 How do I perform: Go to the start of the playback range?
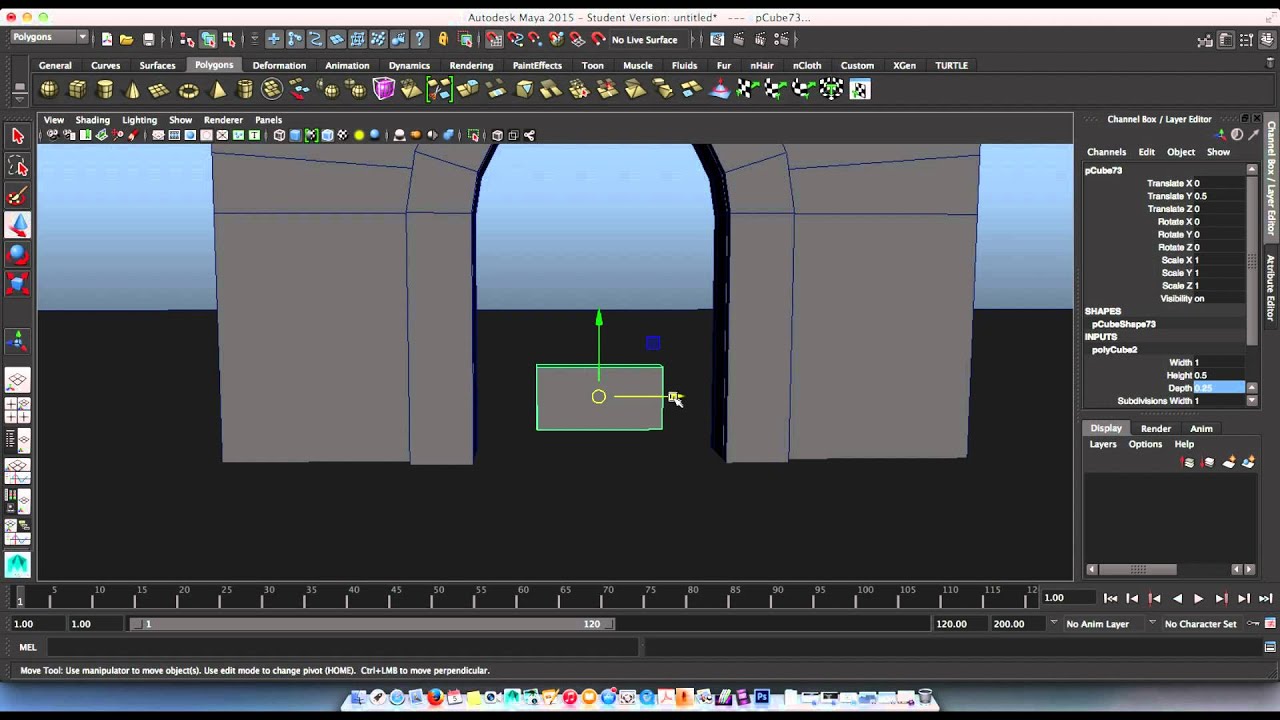[x=1110, y=598]
